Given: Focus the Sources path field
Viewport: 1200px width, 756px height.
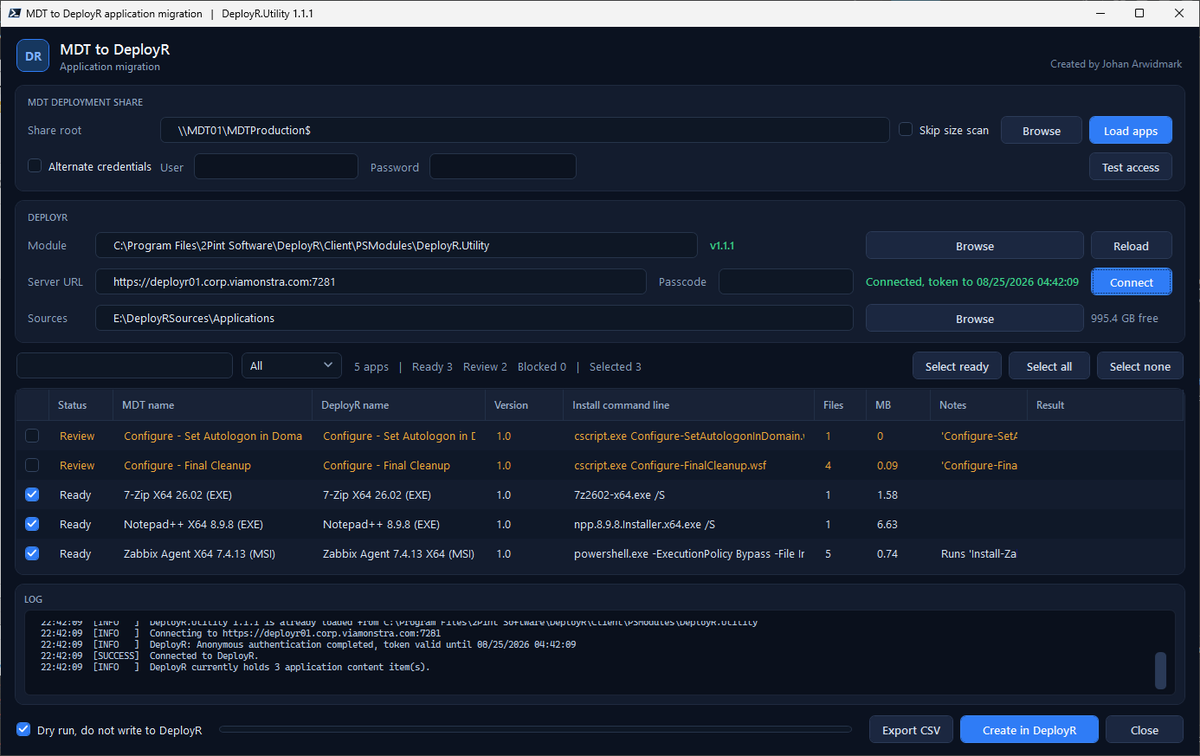Looking at the screenshot, I should [474, 318].
